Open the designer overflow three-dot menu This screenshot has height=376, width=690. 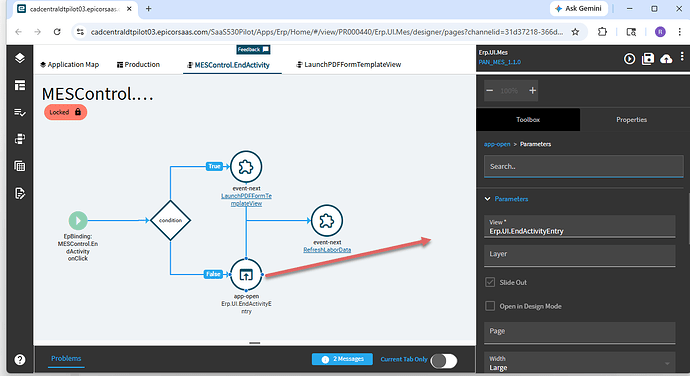(x=682, y=56)
